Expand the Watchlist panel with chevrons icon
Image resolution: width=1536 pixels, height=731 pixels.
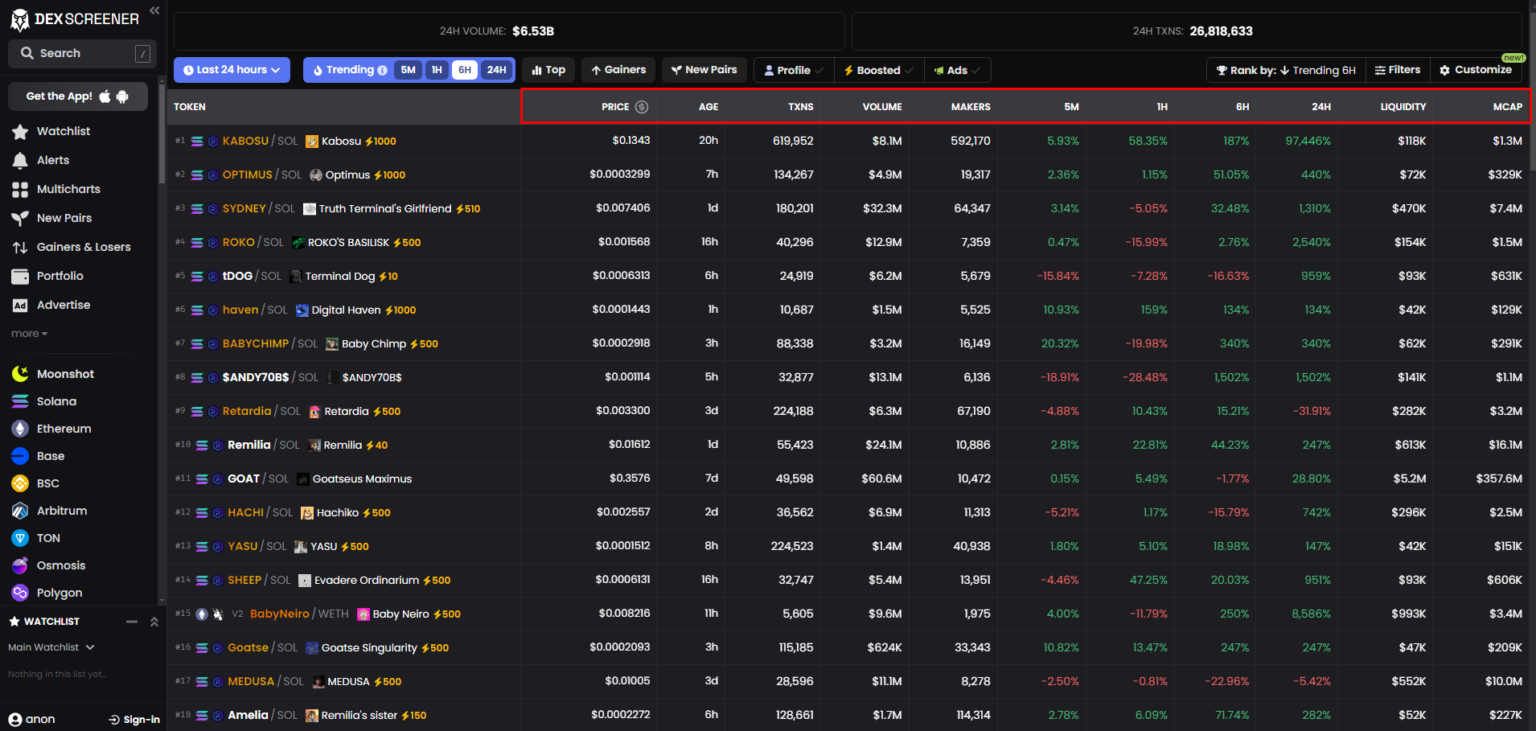point(154,622)
